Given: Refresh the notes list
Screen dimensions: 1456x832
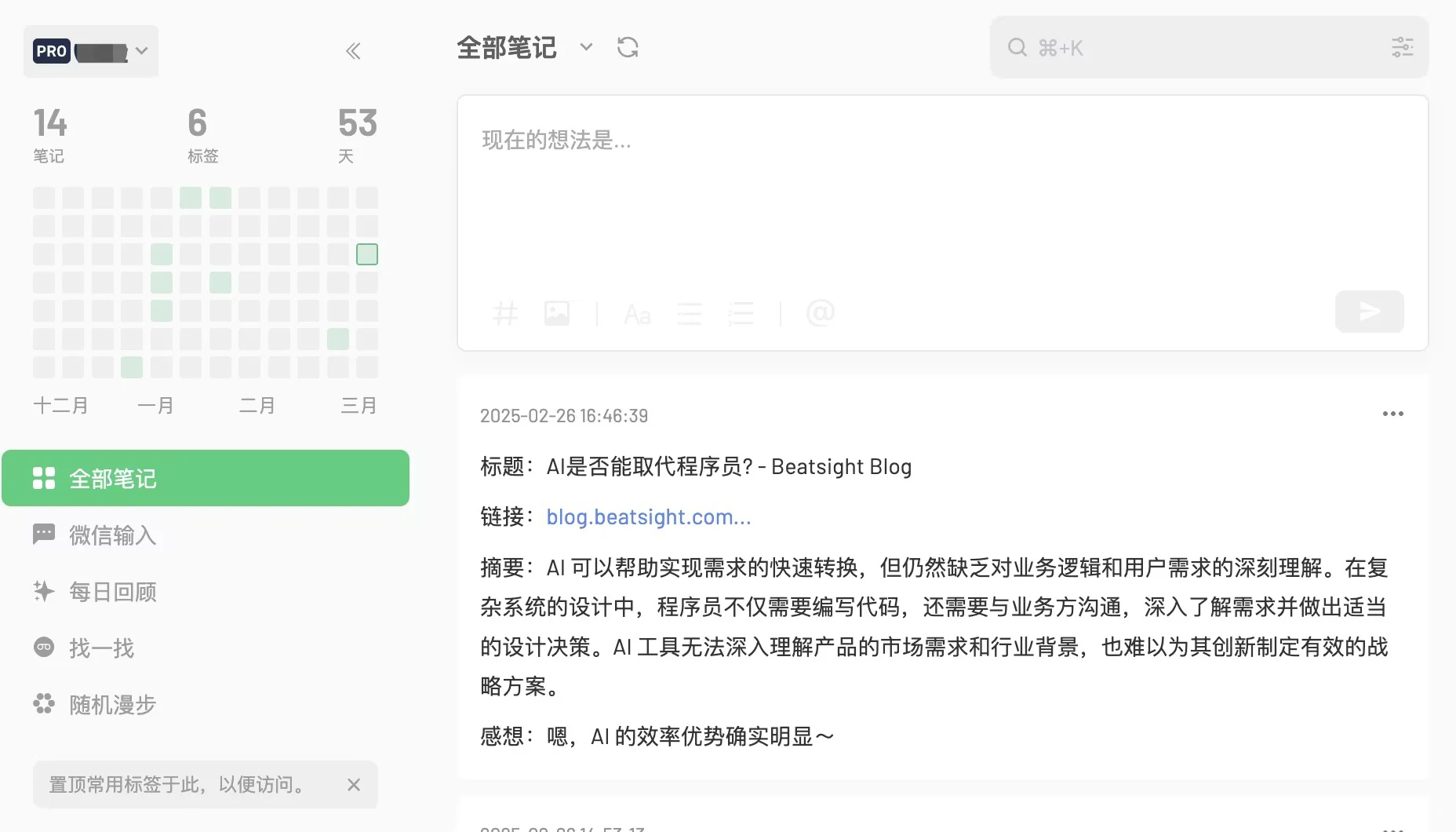Looking at the screenshot, I should 627,47.
